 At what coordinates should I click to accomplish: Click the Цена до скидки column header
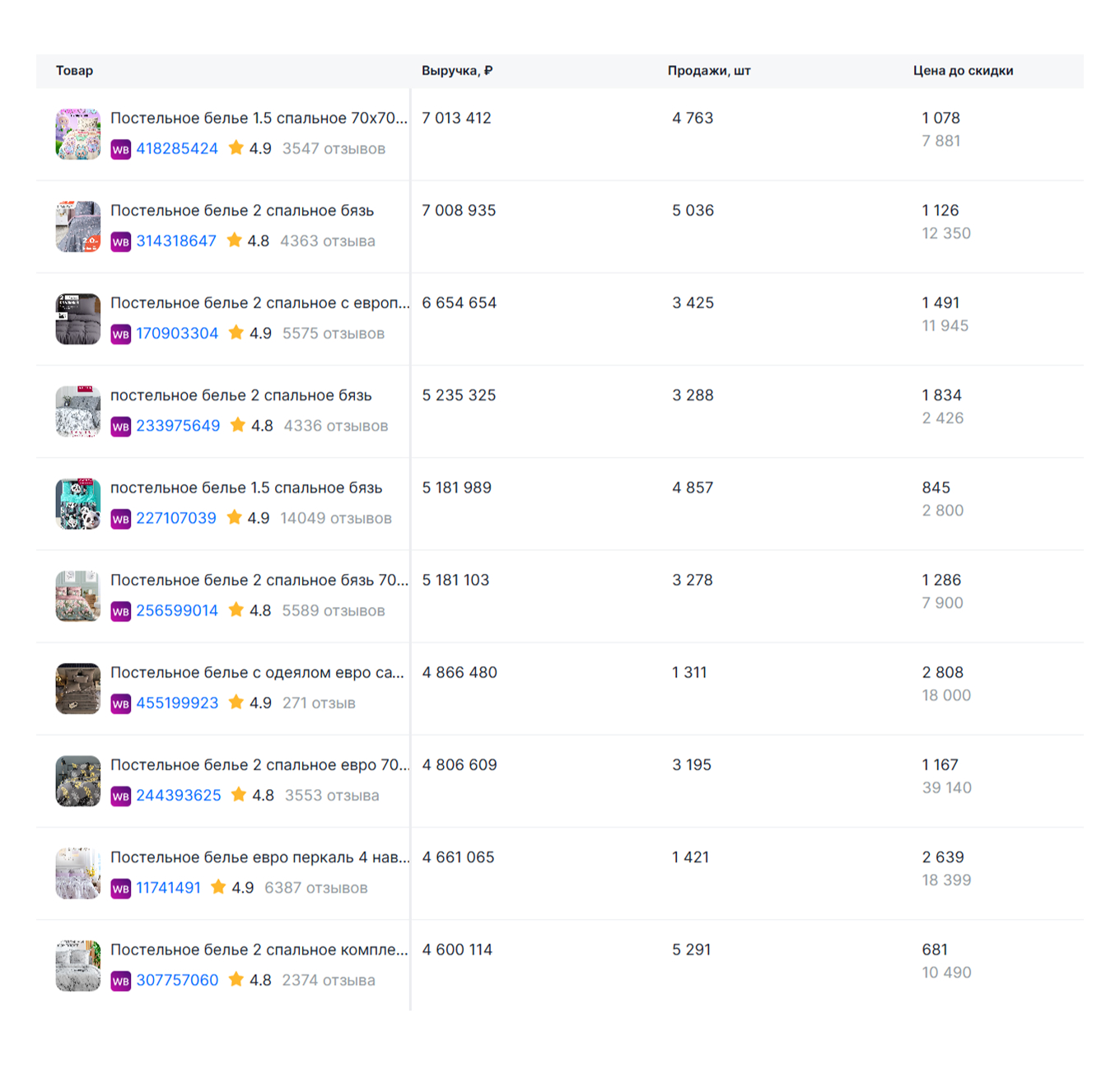click(963, 71)
